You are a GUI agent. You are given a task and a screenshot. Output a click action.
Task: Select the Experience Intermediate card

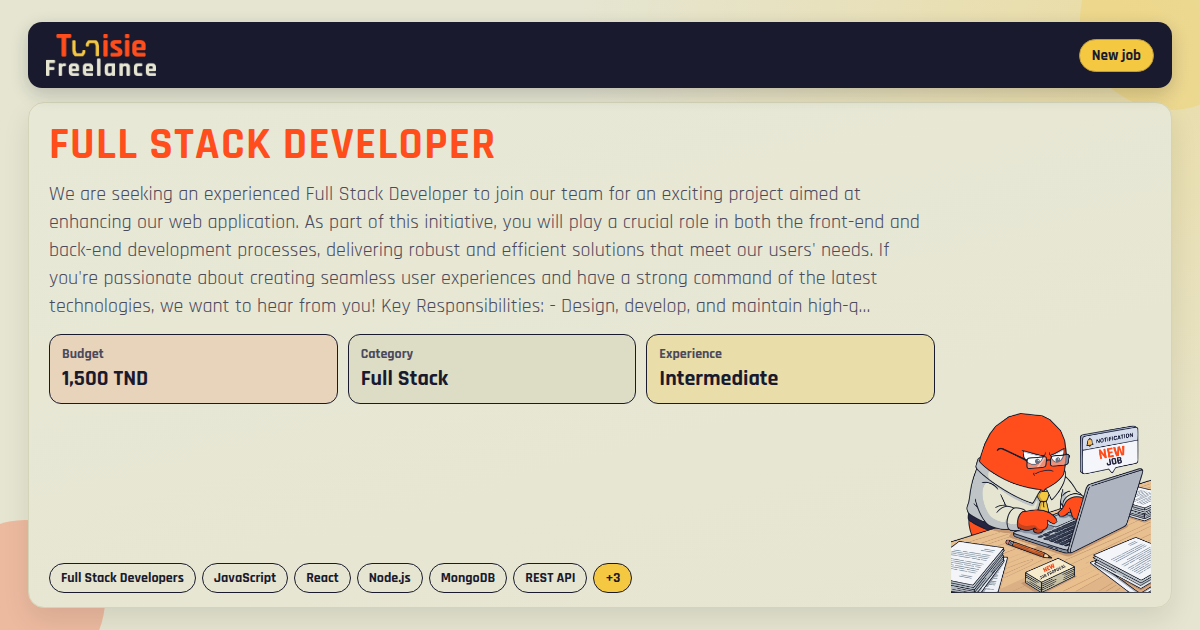pos(790,369)
